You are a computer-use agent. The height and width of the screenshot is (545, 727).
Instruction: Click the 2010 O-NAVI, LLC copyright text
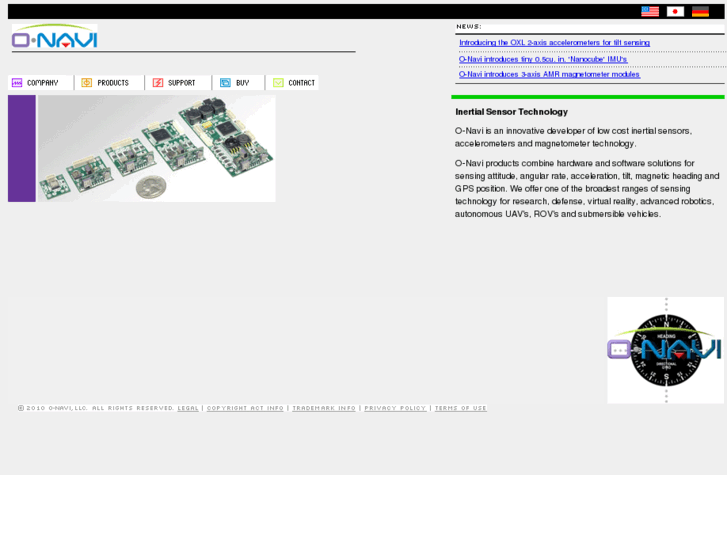point(96,408)
